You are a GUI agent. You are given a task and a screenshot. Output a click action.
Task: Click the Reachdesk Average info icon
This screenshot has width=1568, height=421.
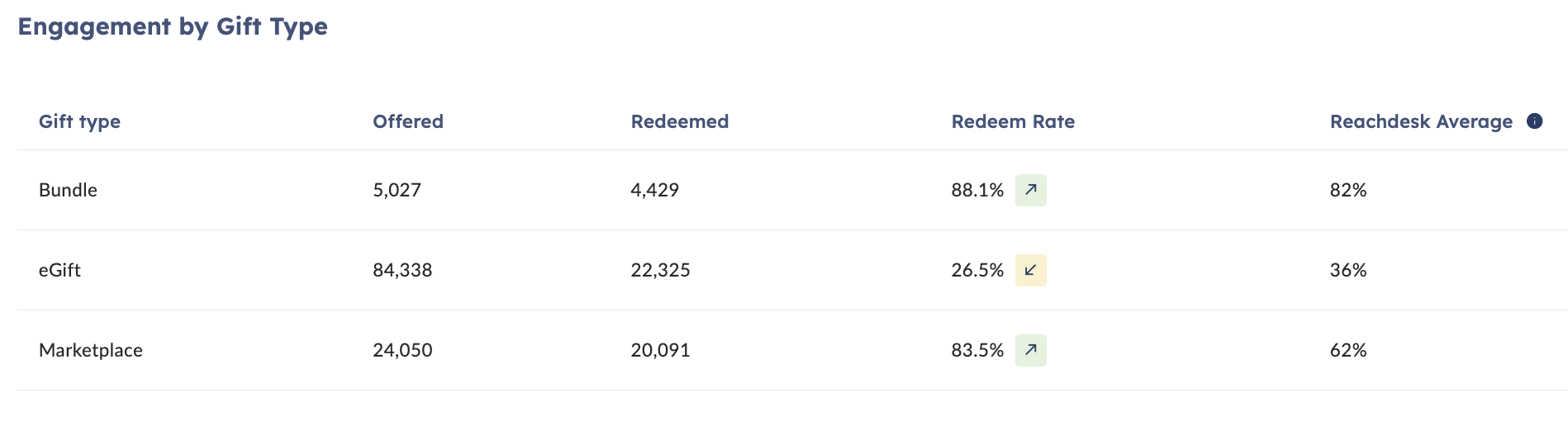(x=1534, y=121)
